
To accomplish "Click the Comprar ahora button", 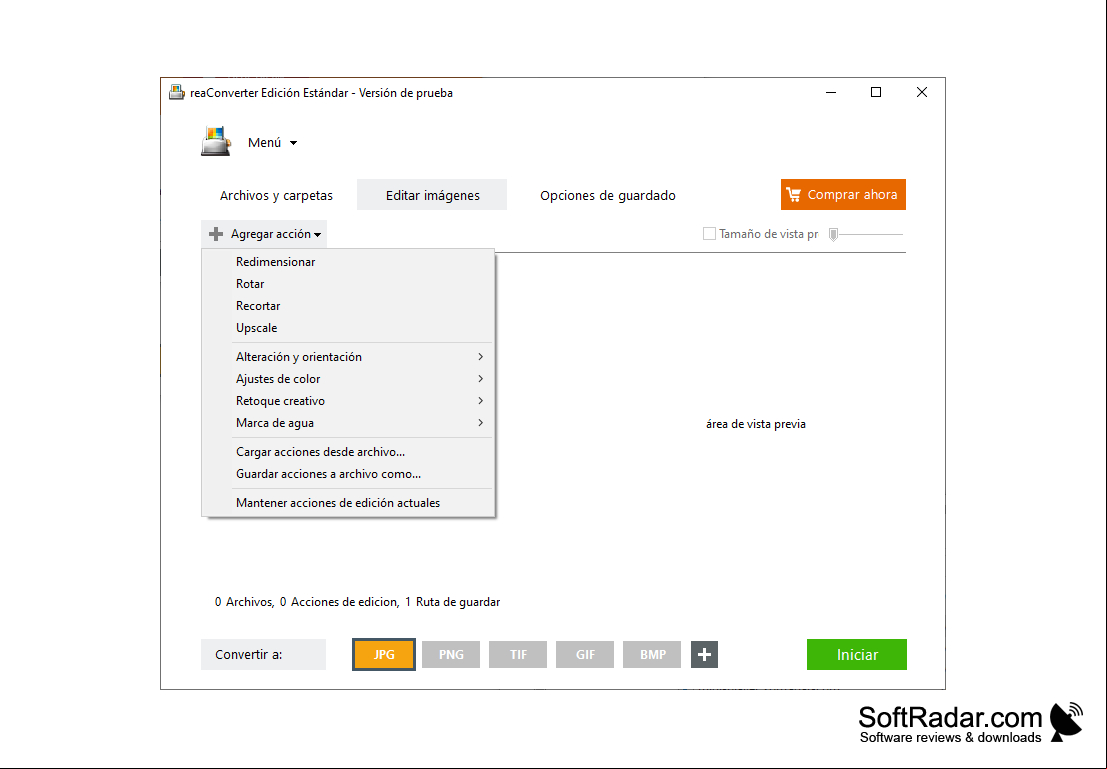I will pos(843,195).
